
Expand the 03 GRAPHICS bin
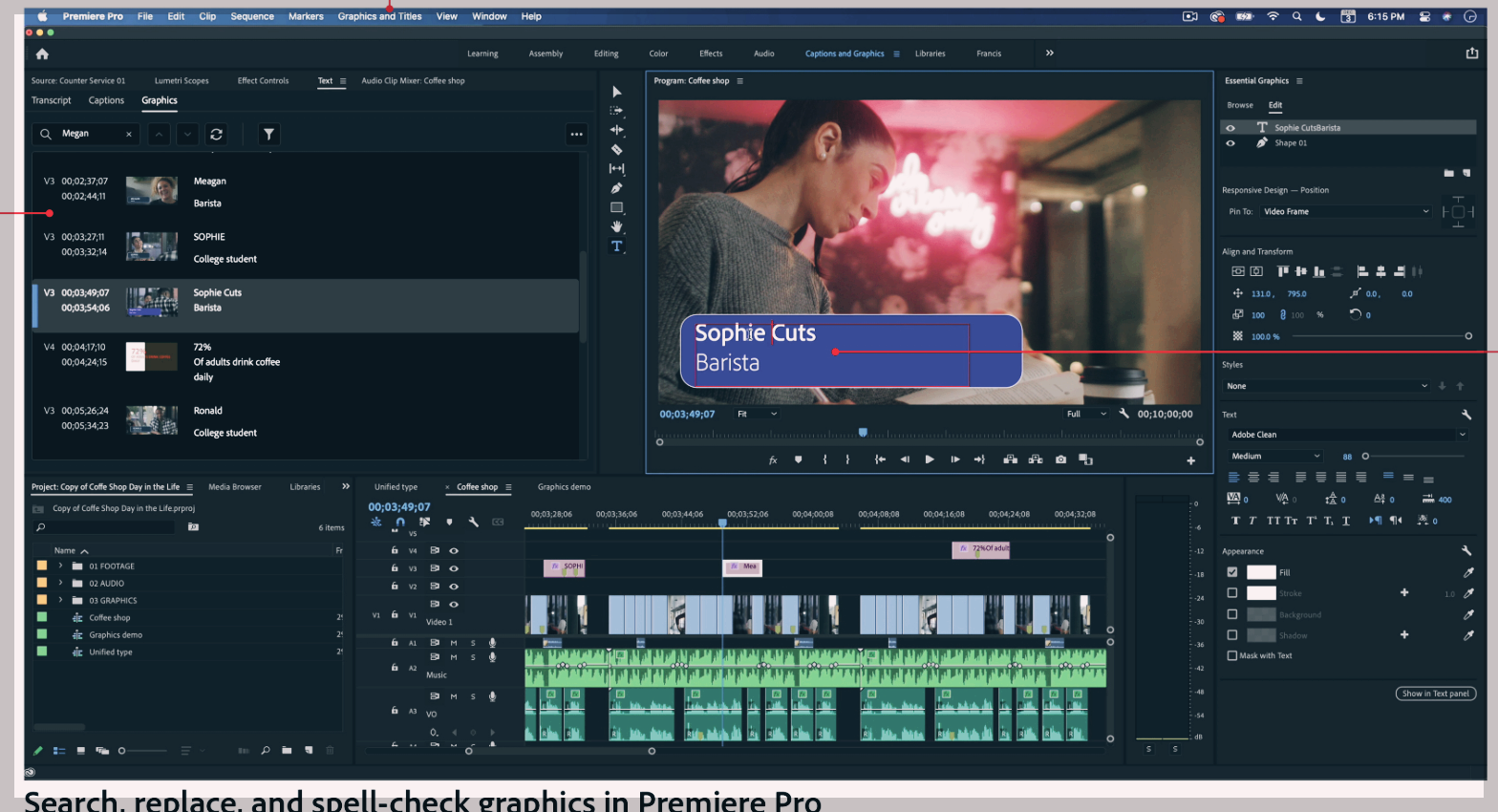click(60, 601)
